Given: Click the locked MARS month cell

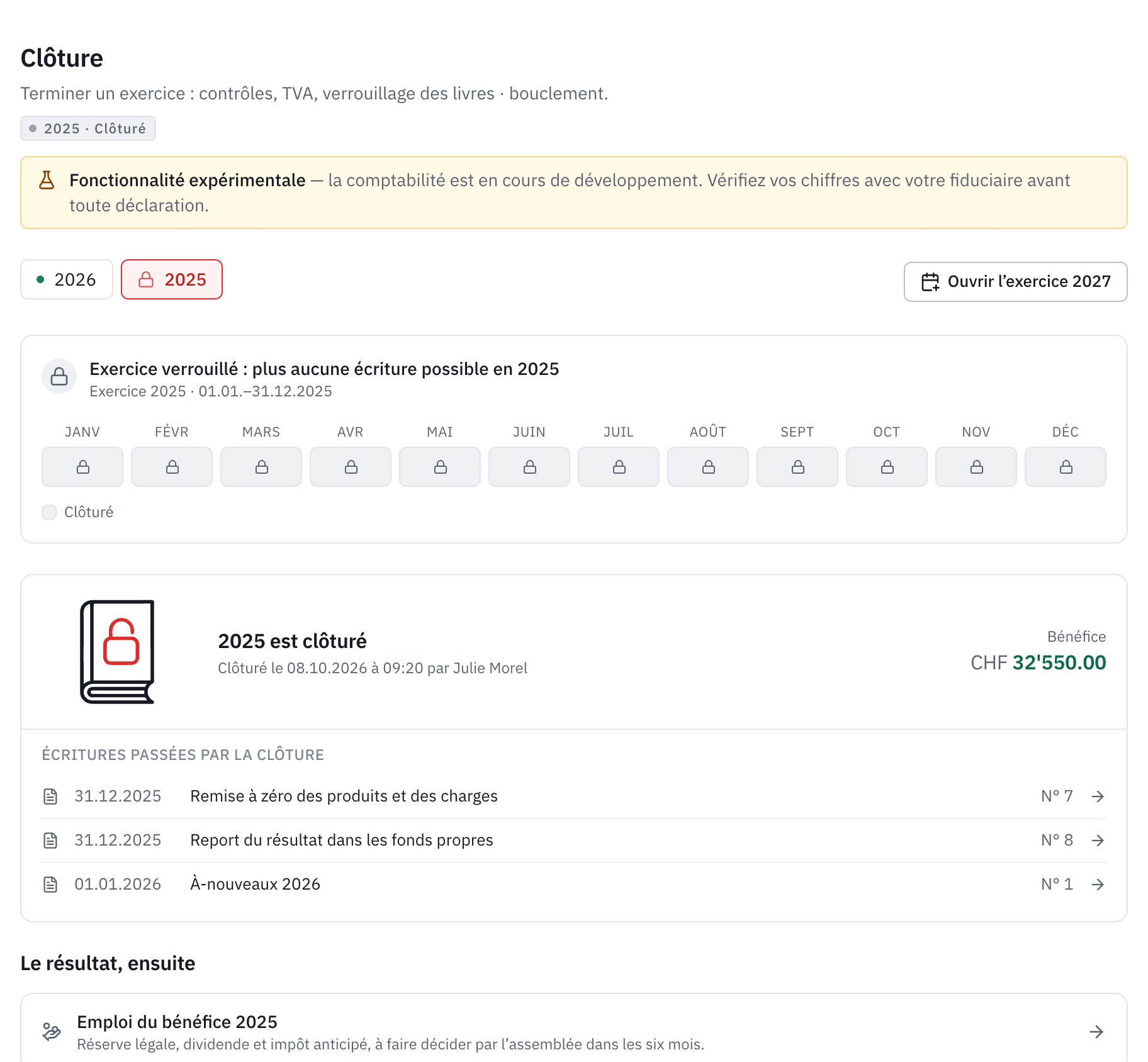Looking at the screenshot, I should click(x=261, y=467).
